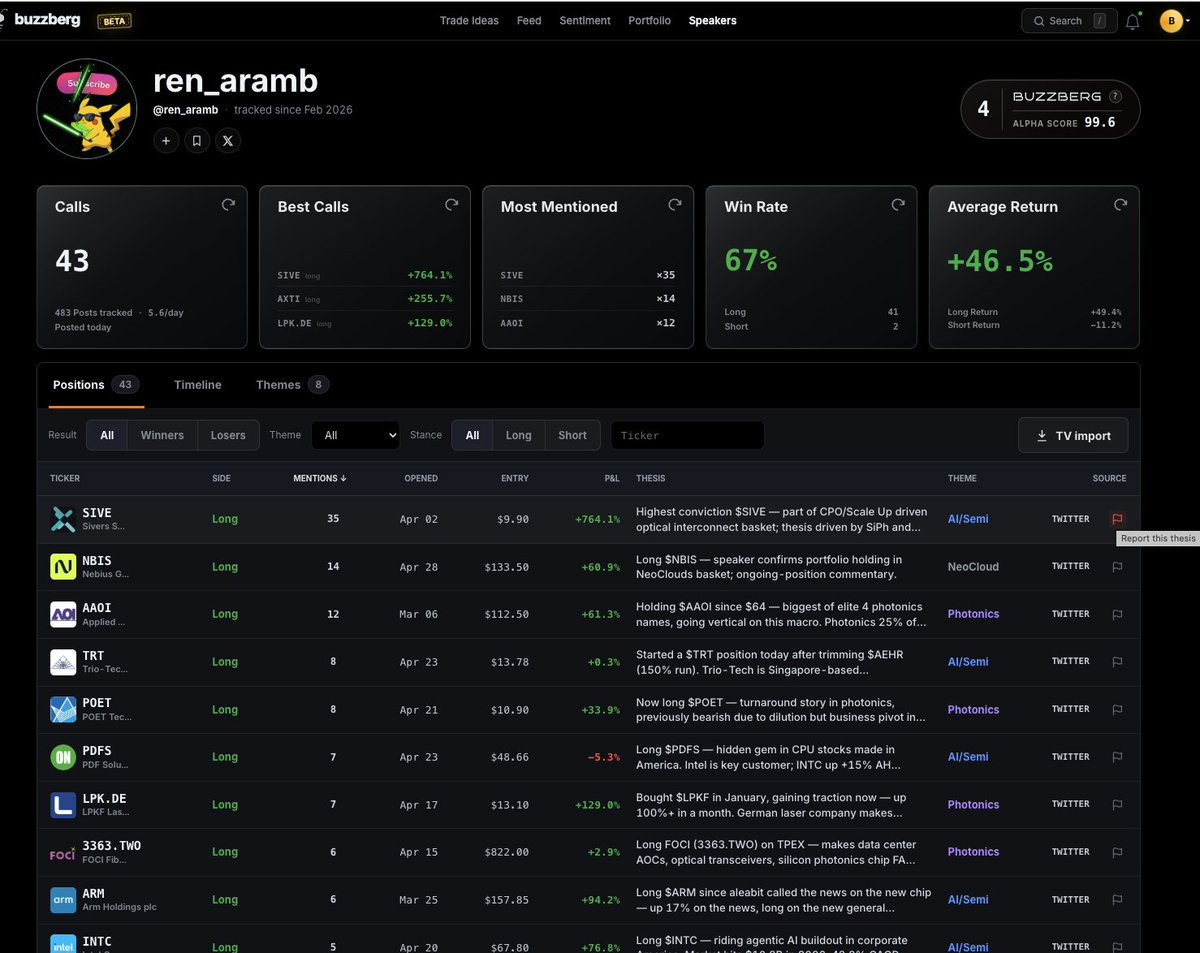1200x953 pixels.
Task: Click the POET +33.9% P&L value
Action: pyautogui.click(x=600, y=710)
